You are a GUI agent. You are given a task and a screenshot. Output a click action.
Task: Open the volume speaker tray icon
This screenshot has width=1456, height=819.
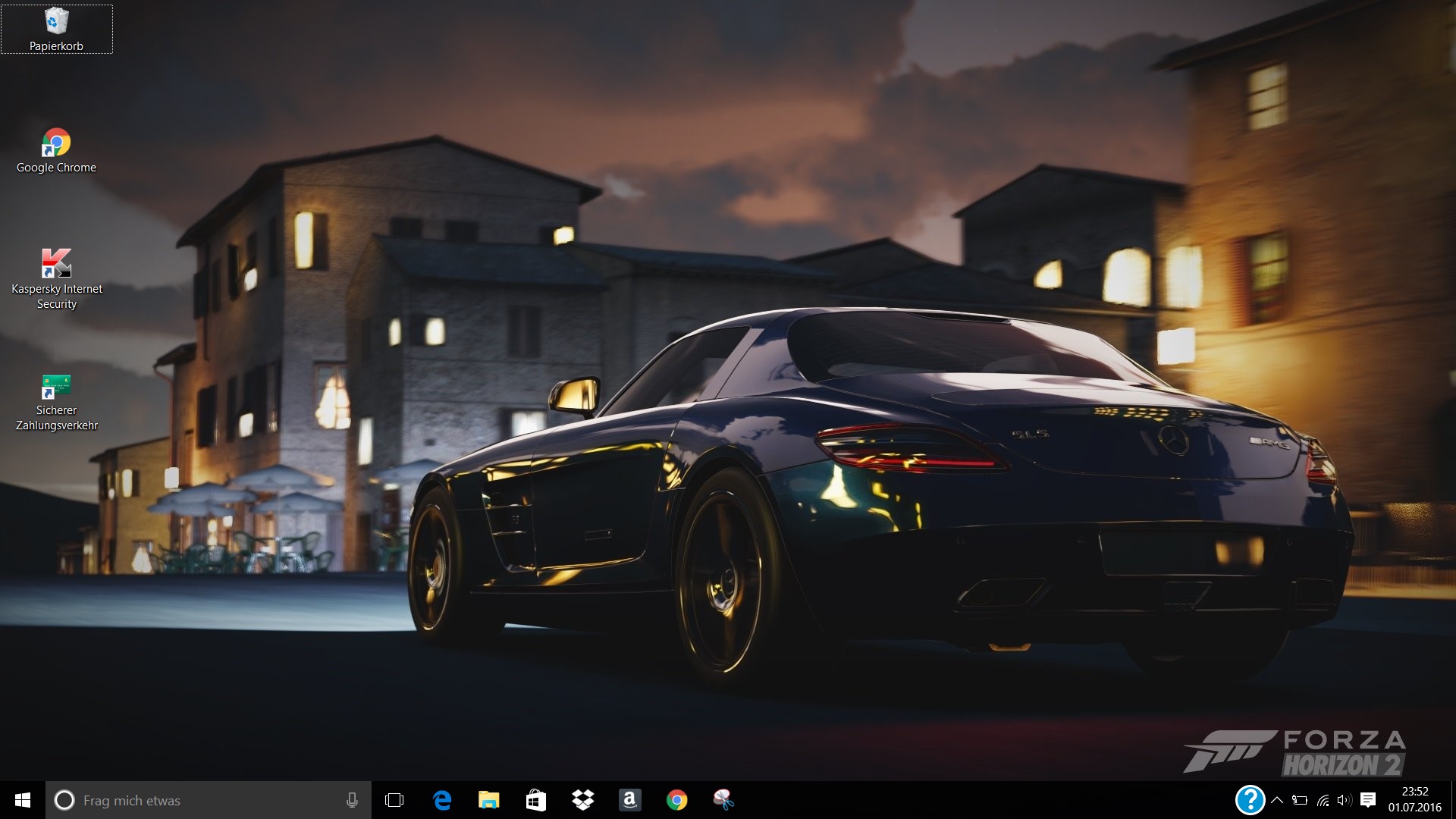(1345, 800)
